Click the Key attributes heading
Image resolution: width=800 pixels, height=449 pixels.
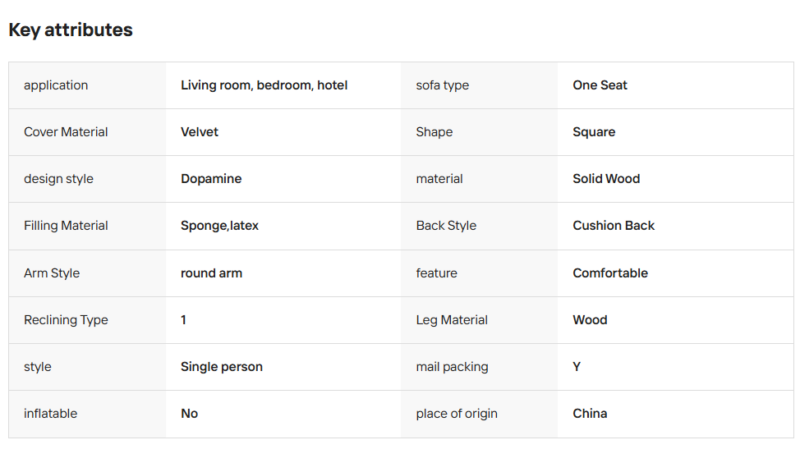coord(70,30)
